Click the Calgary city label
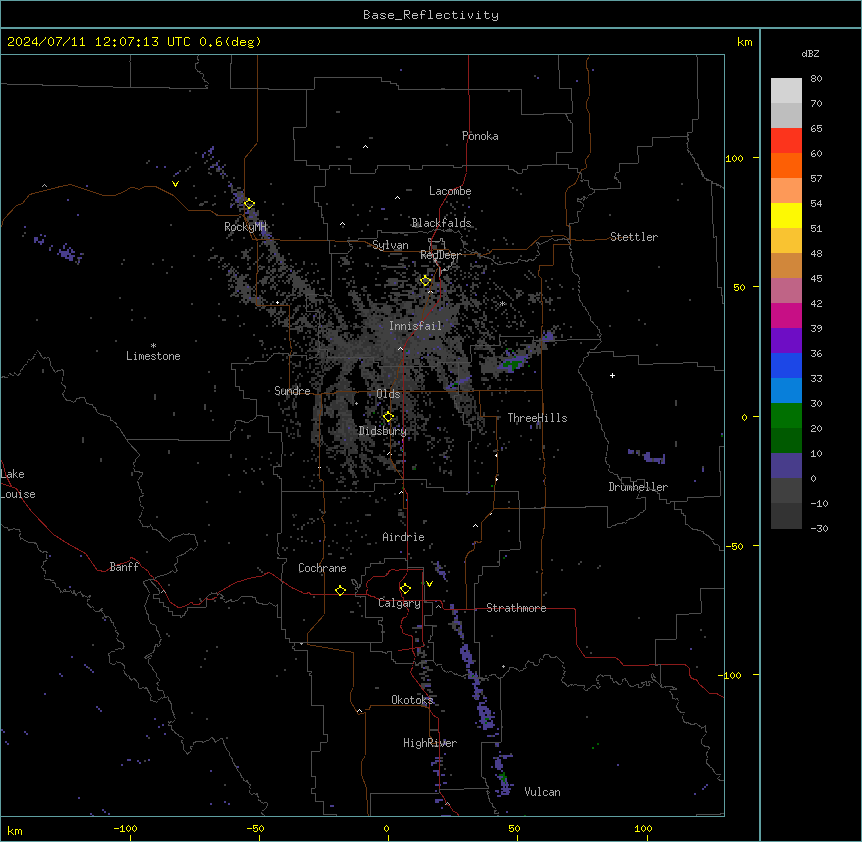 click(x=399, y=603)
